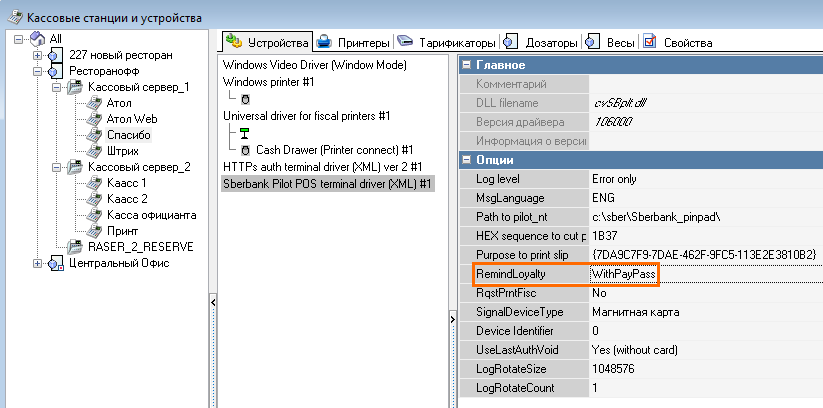Click the RemindLoyalty value field WithPayPass
The image size is (823, 408).
623,274
